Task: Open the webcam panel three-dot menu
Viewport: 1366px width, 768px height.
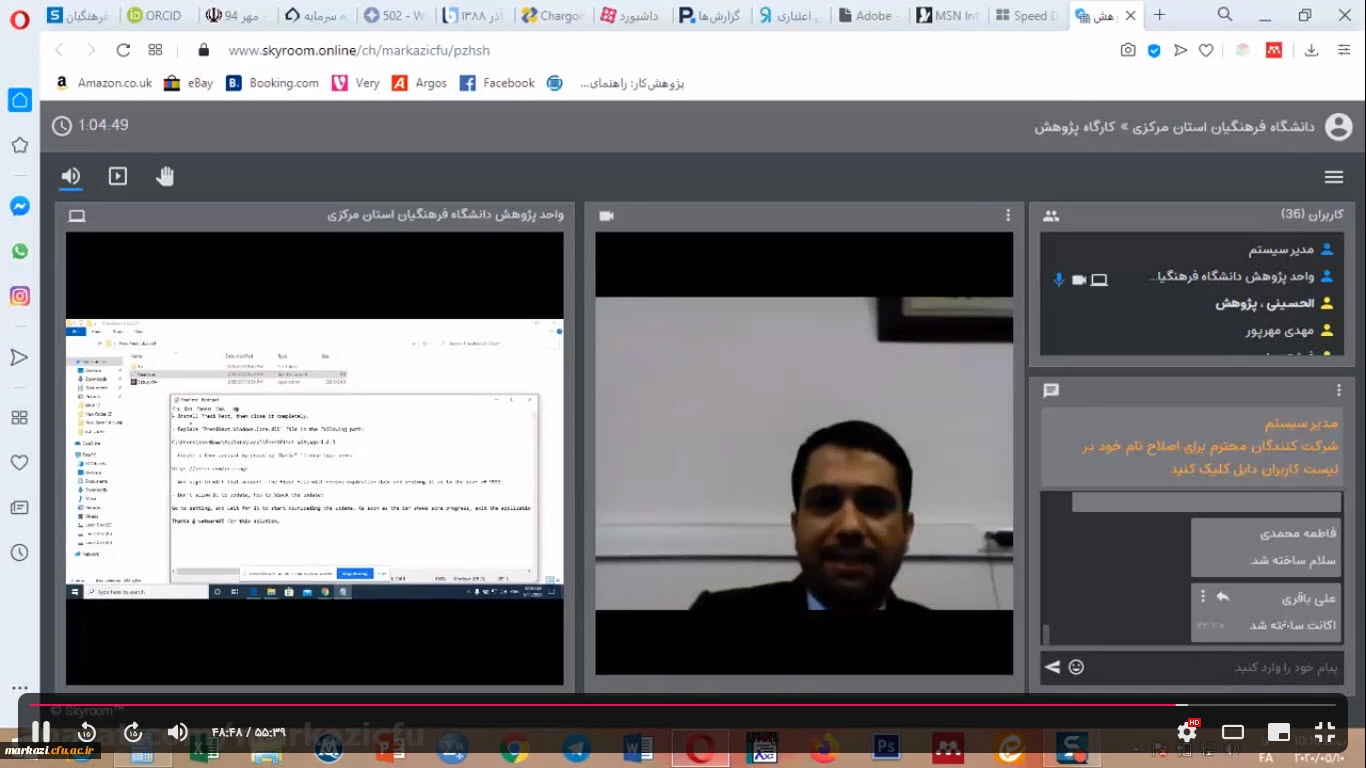Action: click(x=1008, y=215)
